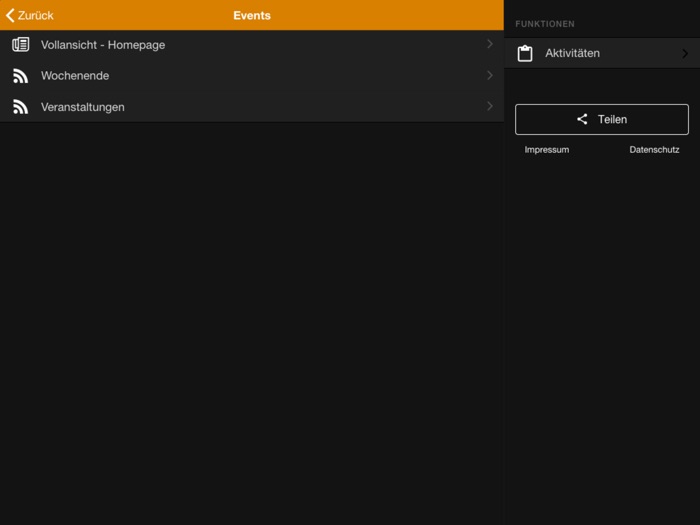Expand the chevron on the Veranstaltungen row
This screenshot has width=700, height=525.
pos(490,107)
